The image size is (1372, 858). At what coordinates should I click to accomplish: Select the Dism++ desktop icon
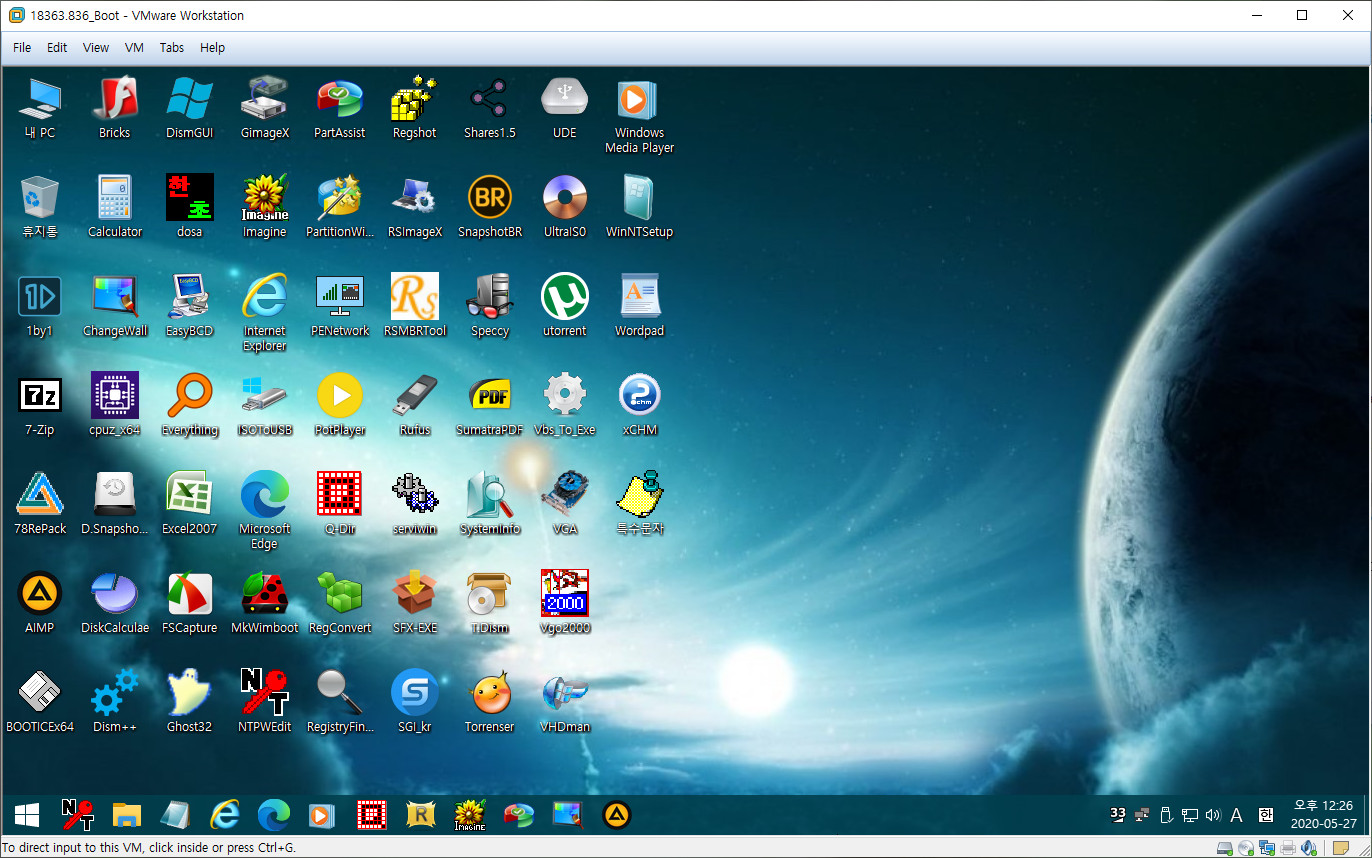[x=115, y=702]
